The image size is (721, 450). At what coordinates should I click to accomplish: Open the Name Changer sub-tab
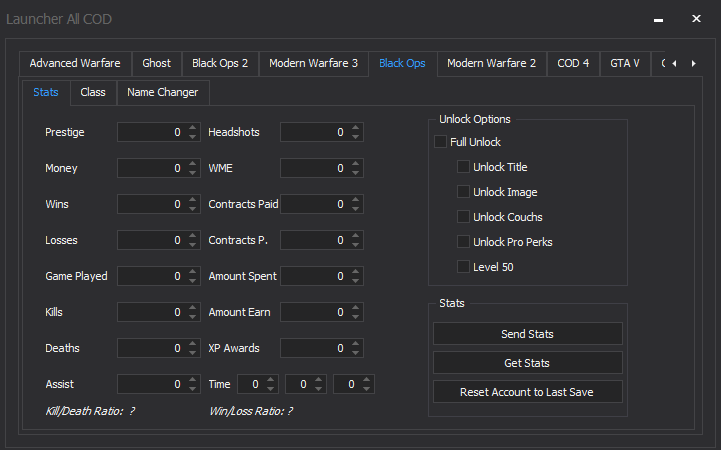click(163, 92)
